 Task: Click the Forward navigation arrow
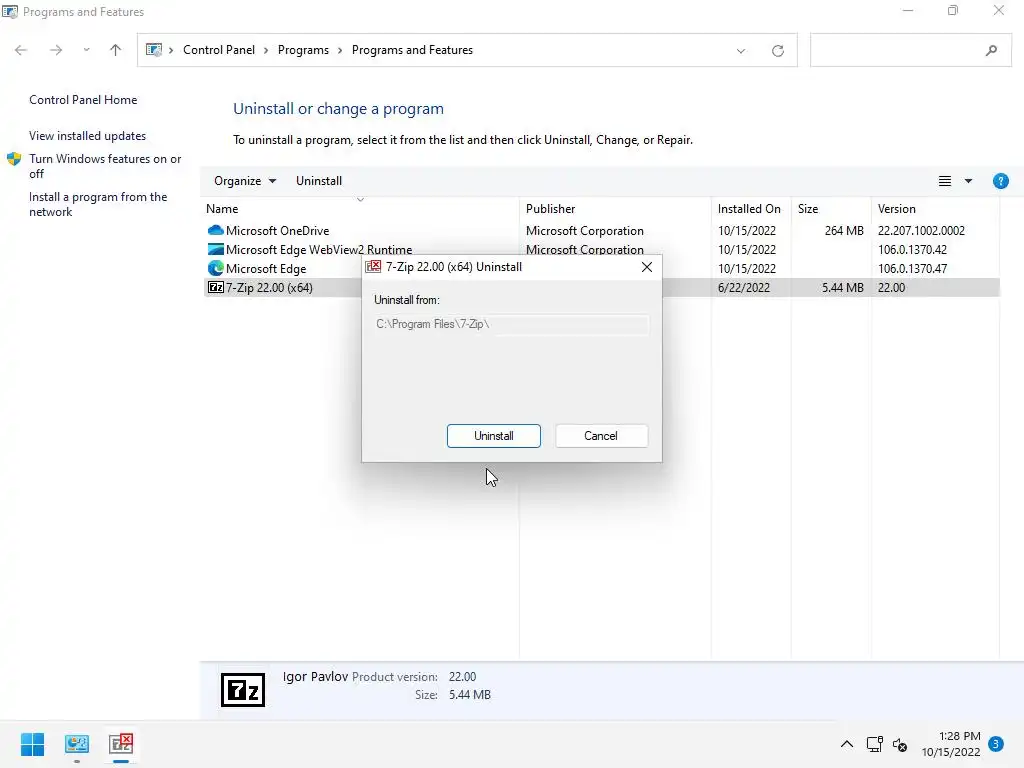[x=56, y=50]
